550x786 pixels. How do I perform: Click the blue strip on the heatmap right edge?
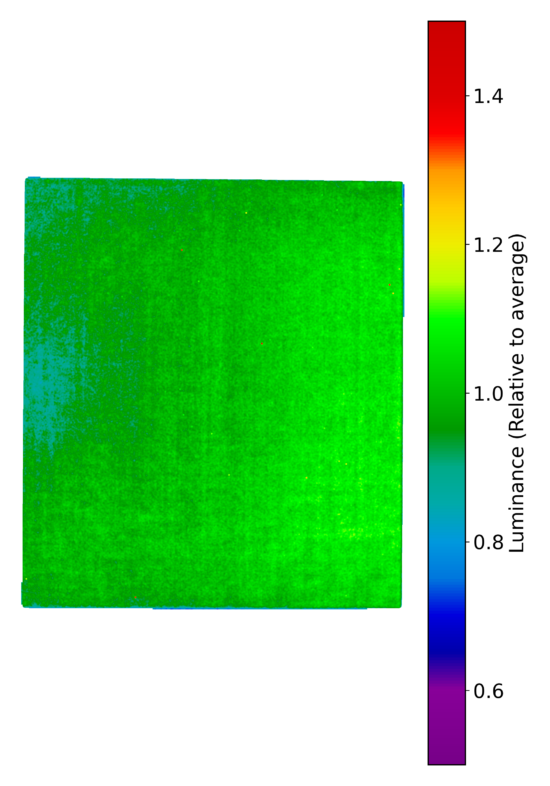coord(403,249)
